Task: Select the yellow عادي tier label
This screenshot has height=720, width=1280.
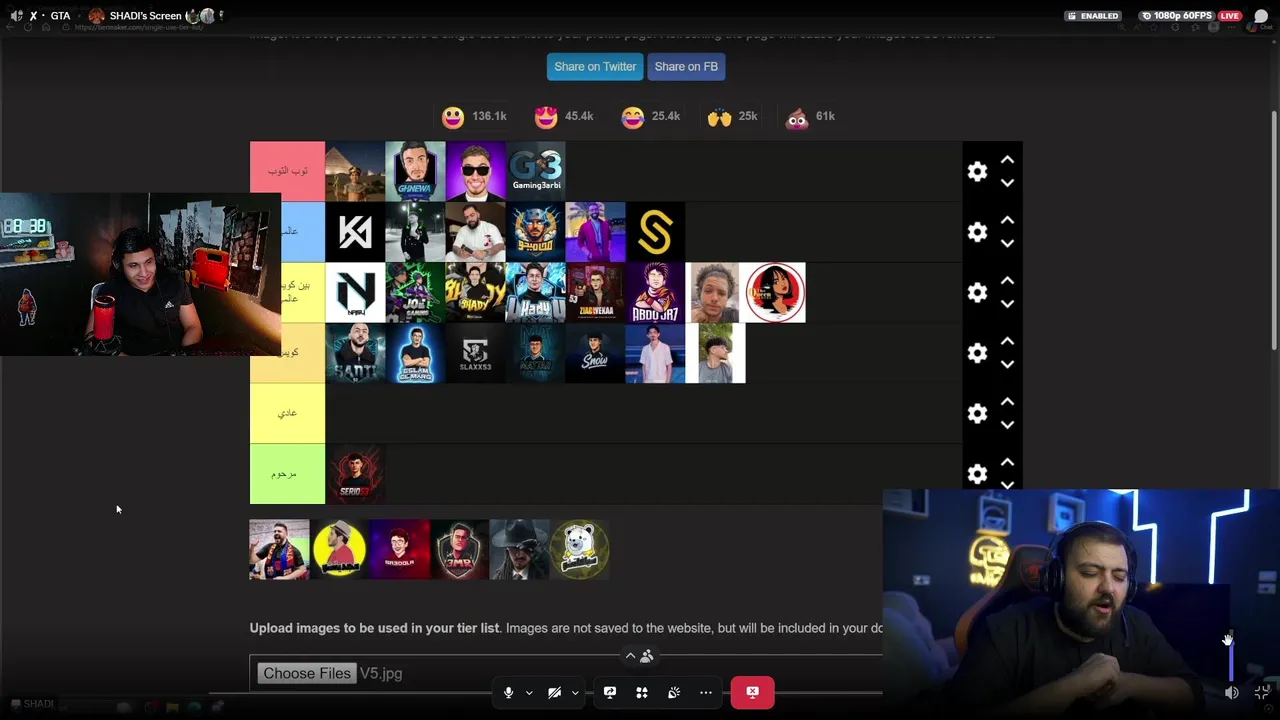Action: click(x=287, y=413)
